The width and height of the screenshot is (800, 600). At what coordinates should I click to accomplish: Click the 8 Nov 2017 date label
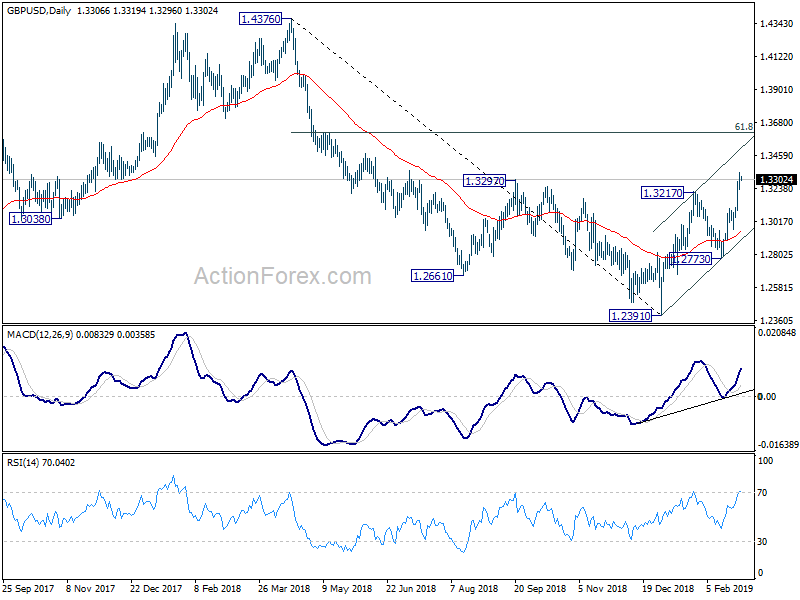pos(91,588)
